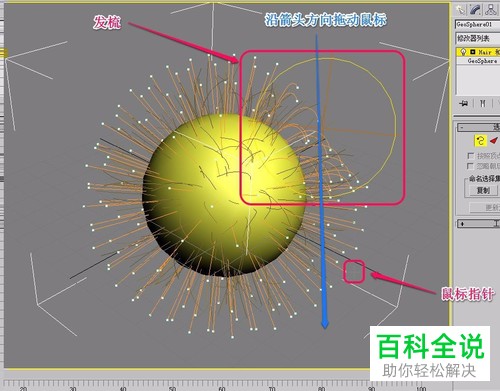Select the Hair modifier in the stack
The width and height of the screenshot is (500, 391).
(488, 52)
